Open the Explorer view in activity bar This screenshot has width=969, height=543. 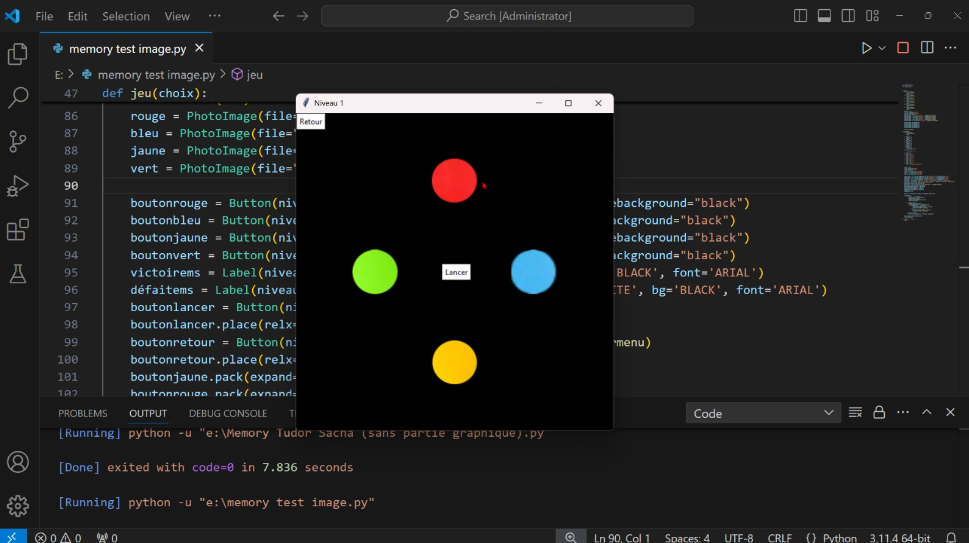click(18, 55)
